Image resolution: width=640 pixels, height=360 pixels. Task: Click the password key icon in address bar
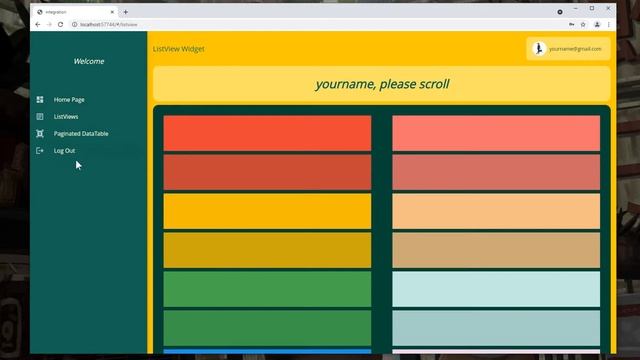(x=571, y=24)
